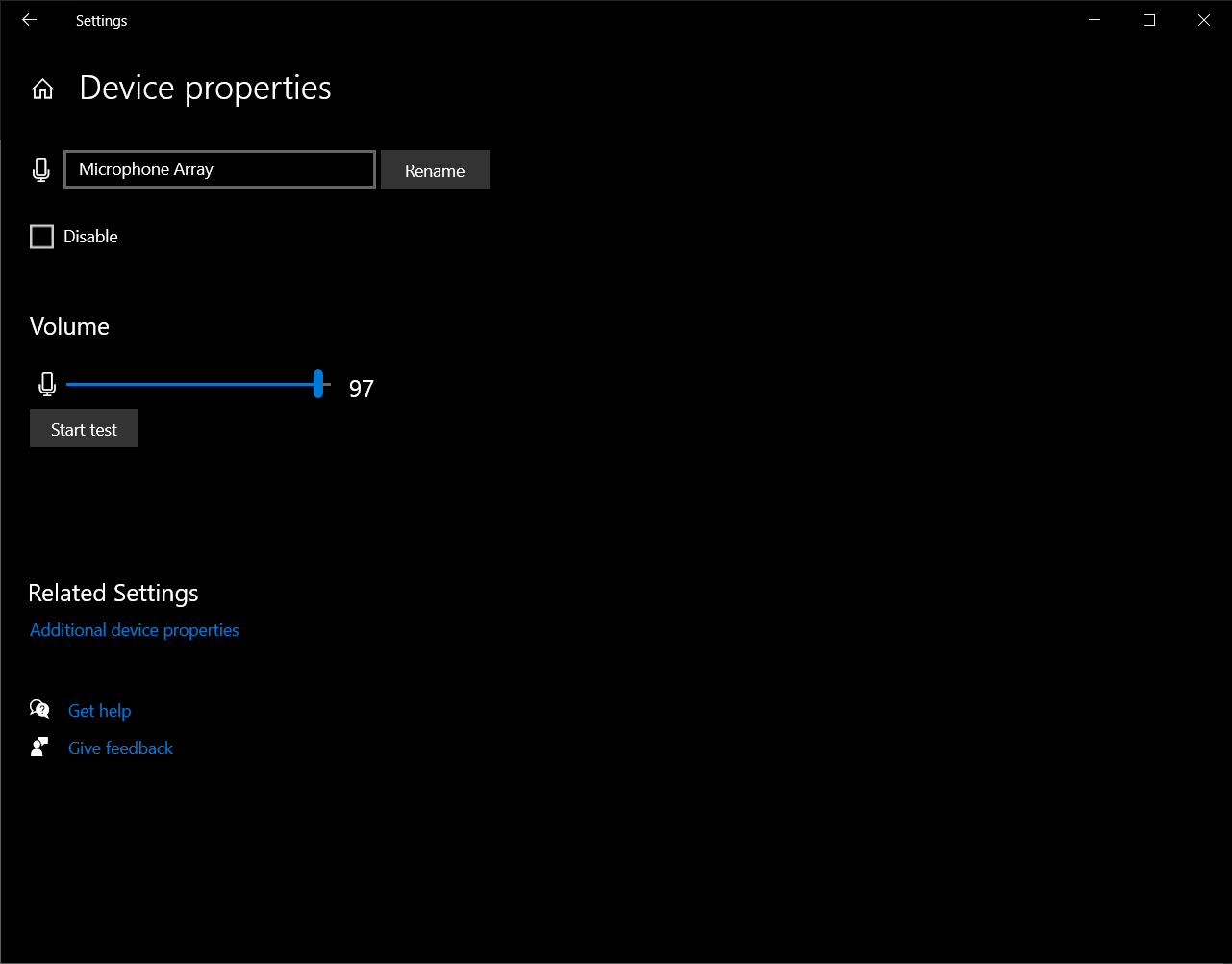Open the Get help link
The image size is (1232, 964).
click(x=99, y=711)
